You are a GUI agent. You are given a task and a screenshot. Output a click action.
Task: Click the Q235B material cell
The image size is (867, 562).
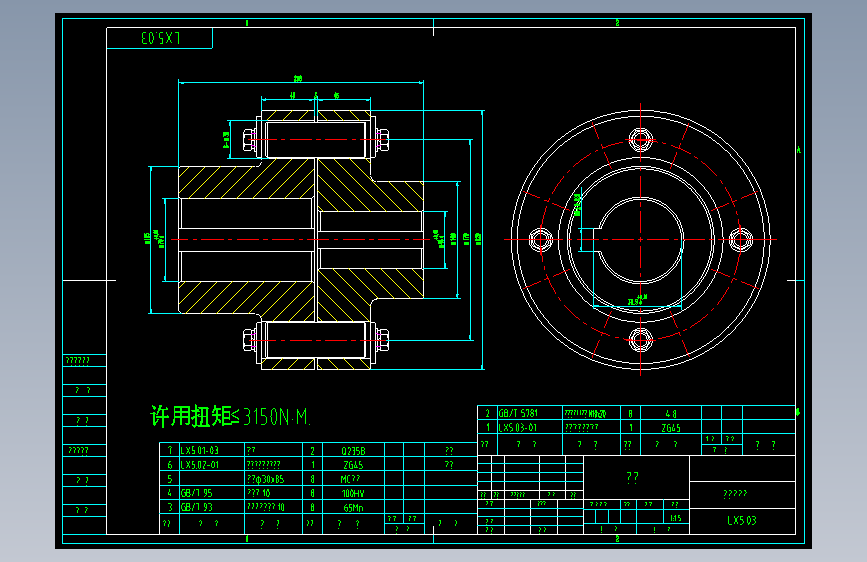coord(353,451)
